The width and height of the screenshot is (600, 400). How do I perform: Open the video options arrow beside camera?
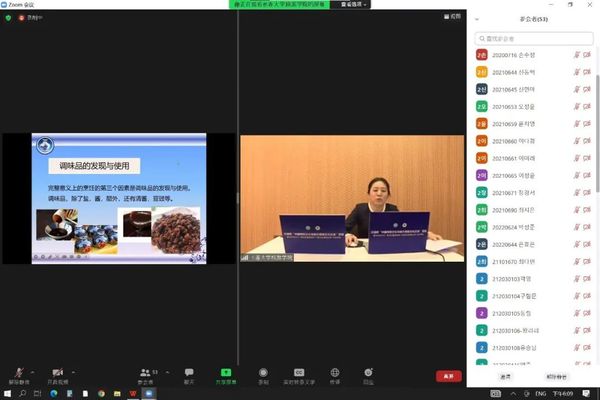pyautogui.click(x=74, y=366)
